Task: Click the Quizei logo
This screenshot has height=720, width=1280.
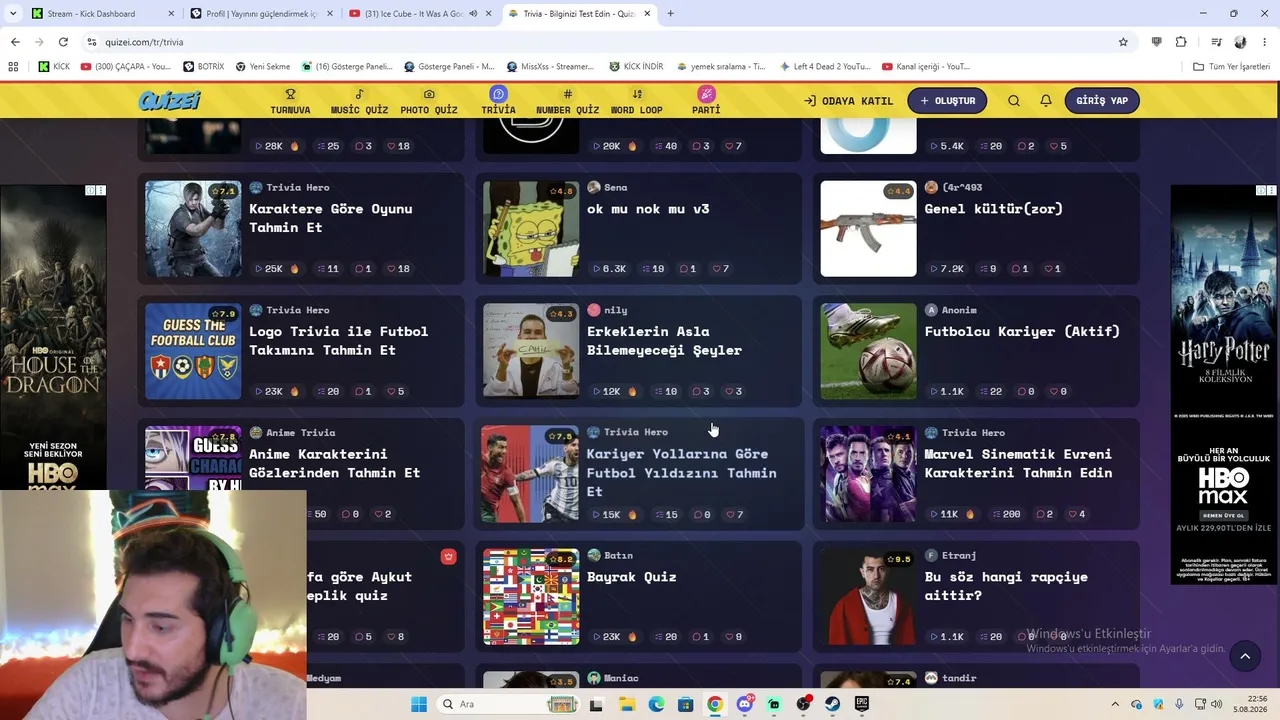Action: pos(170,100)
